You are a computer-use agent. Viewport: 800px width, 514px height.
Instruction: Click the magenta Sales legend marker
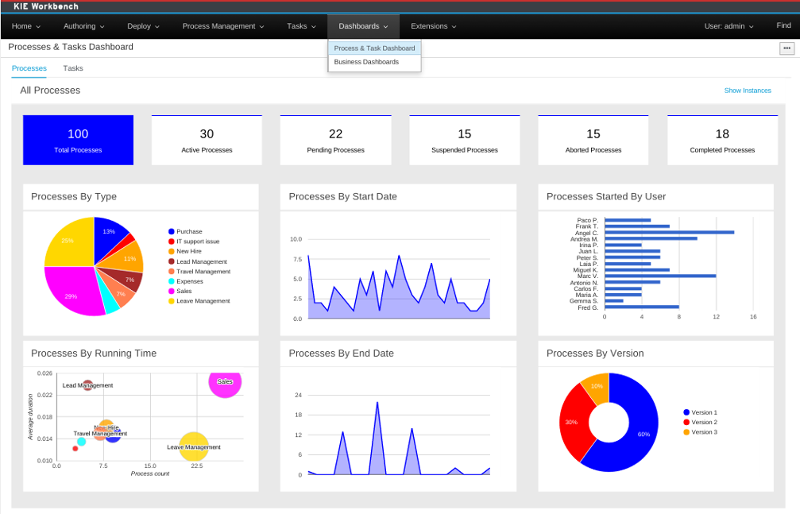tap(171, 291)
